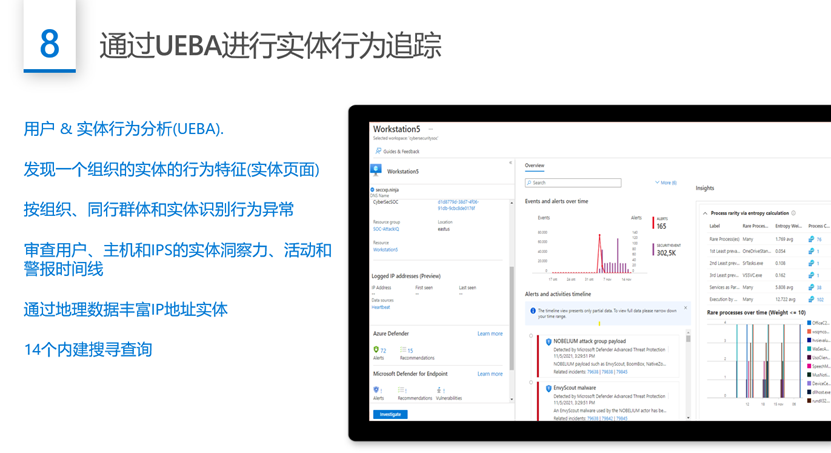
Task: Click the Workstation5 computer entity icon
Action: pyautogui.click(x=376, y=170)
